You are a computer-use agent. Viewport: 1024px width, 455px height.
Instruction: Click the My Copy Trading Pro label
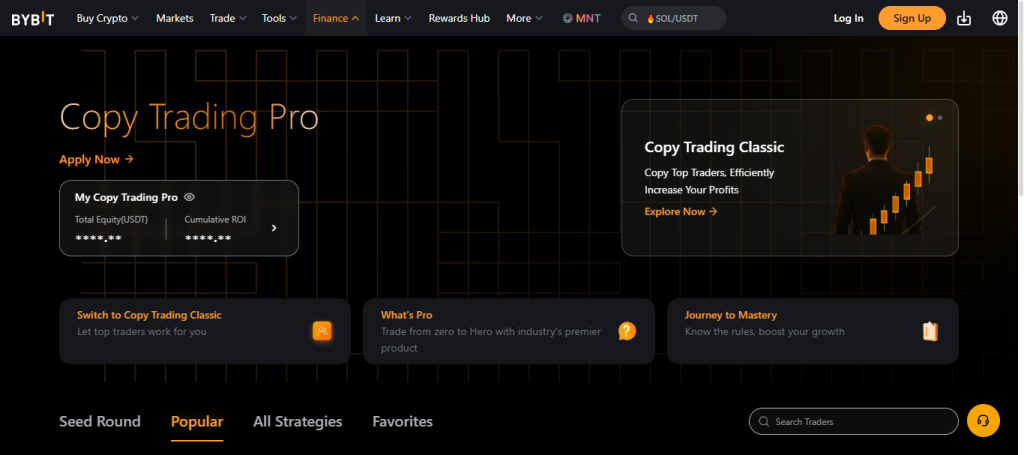tap(126, 197)
